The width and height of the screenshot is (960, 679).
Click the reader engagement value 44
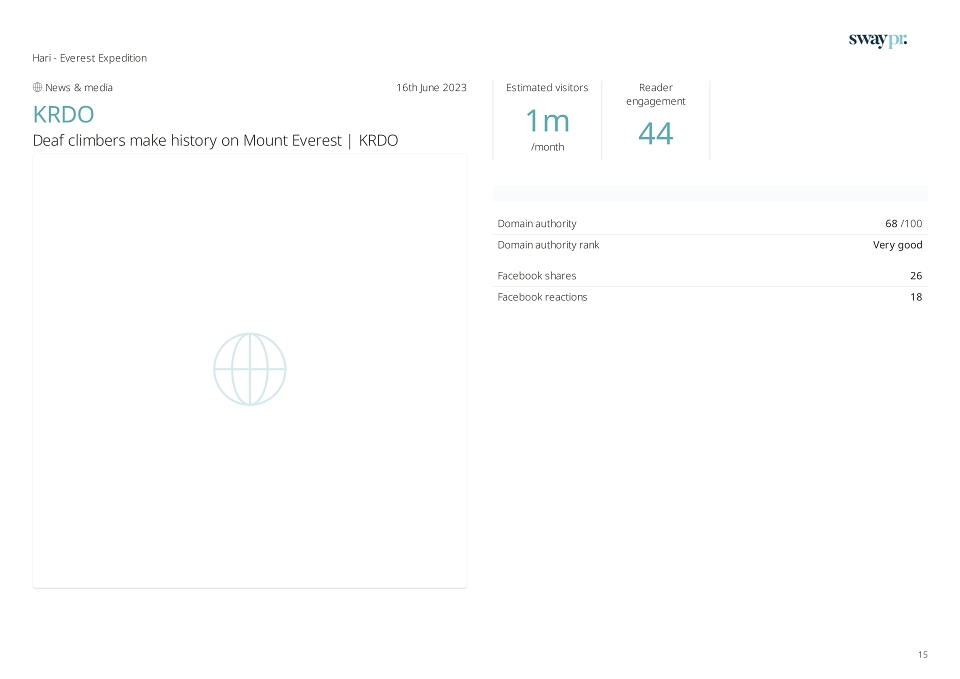click(656, 133)
